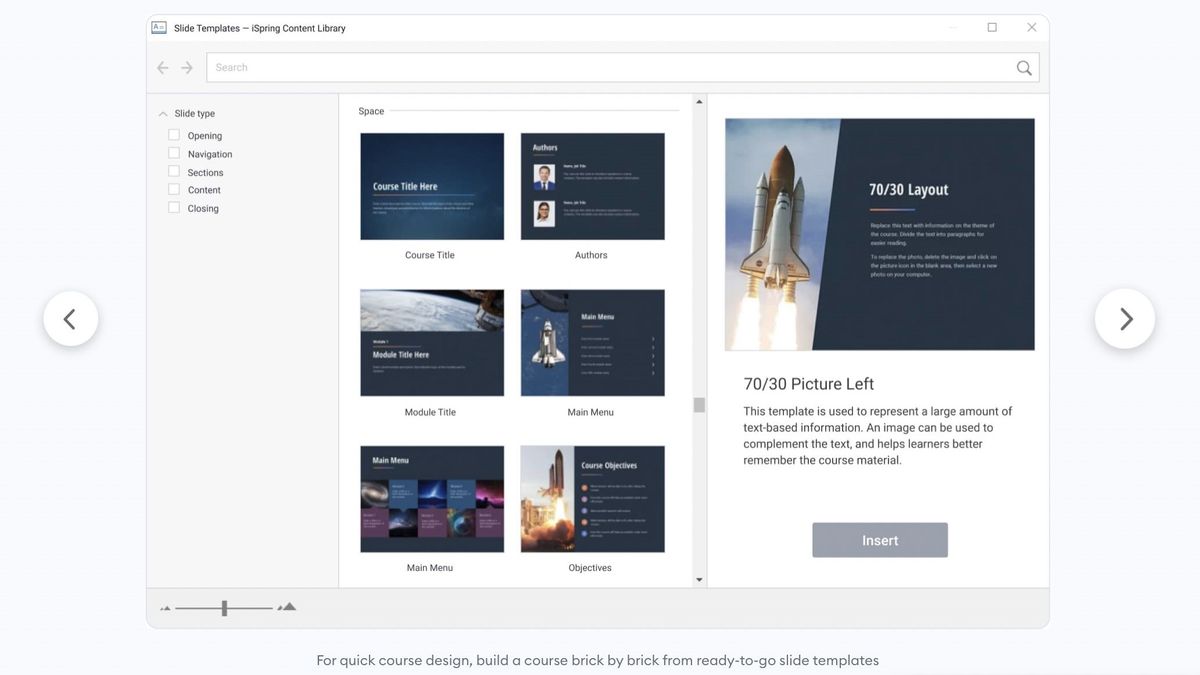Click the iSpring Content Library title bar icon
The image size is (1200, 675).
click(159, 27)
